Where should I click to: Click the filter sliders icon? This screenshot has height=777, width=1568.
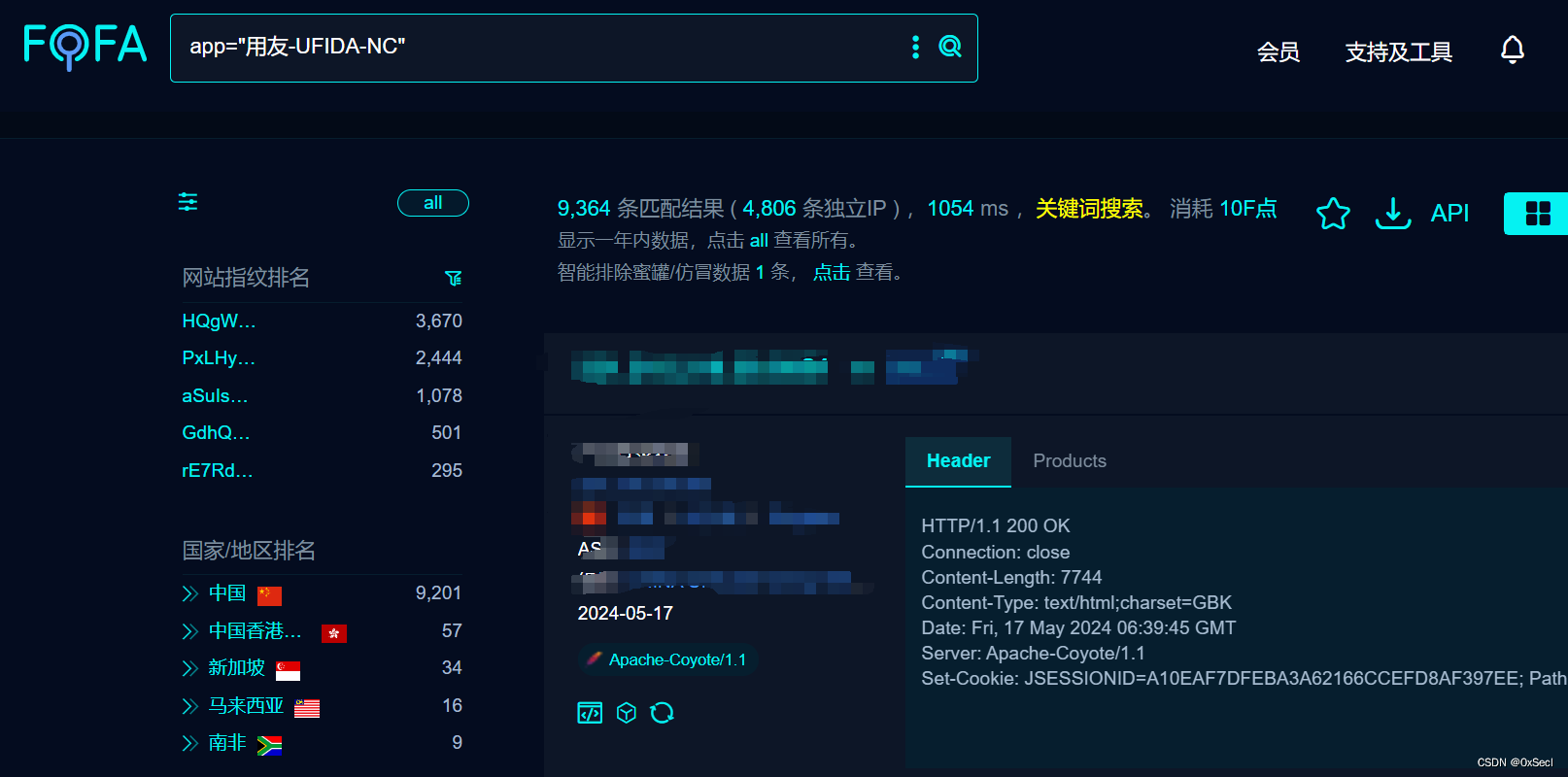187,202
